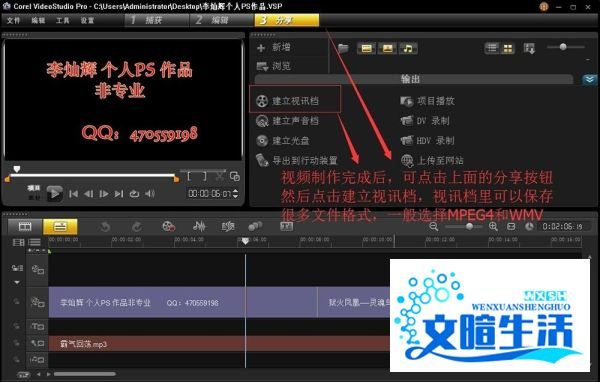Click 新增 to add a library folder
Image resolution: width=600 pixels, height=382 pixels.
point(274,47)
